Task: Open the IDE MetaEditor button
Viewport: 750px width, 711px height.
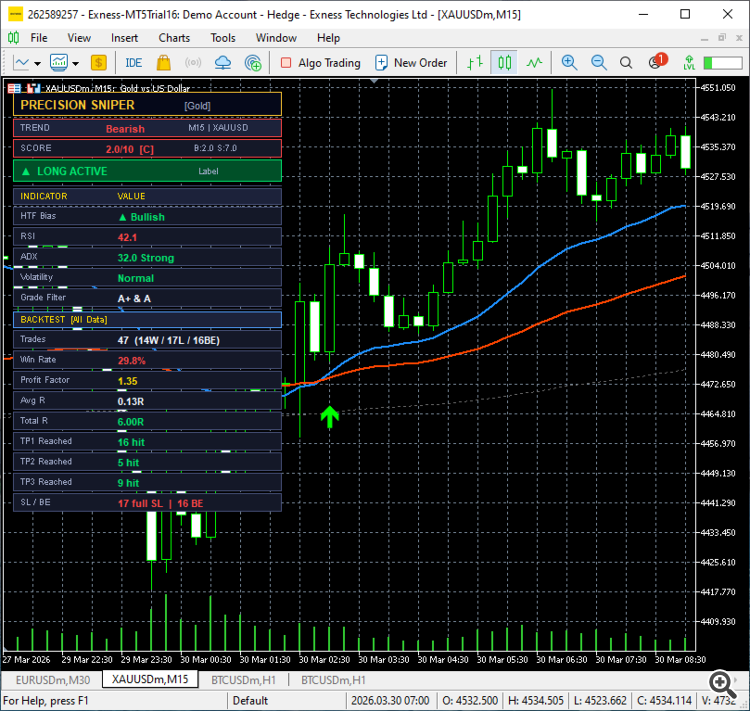Action: pos(133,63)
